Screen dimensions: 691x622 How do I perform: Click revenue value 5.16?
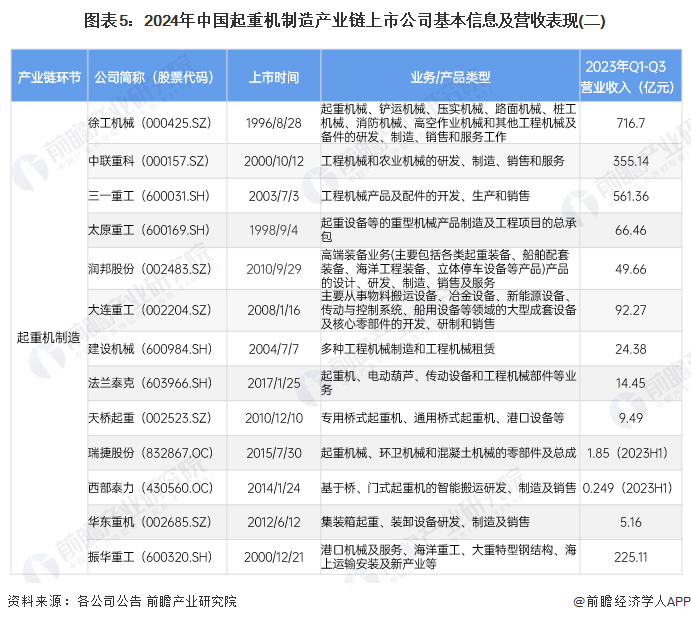631,522
